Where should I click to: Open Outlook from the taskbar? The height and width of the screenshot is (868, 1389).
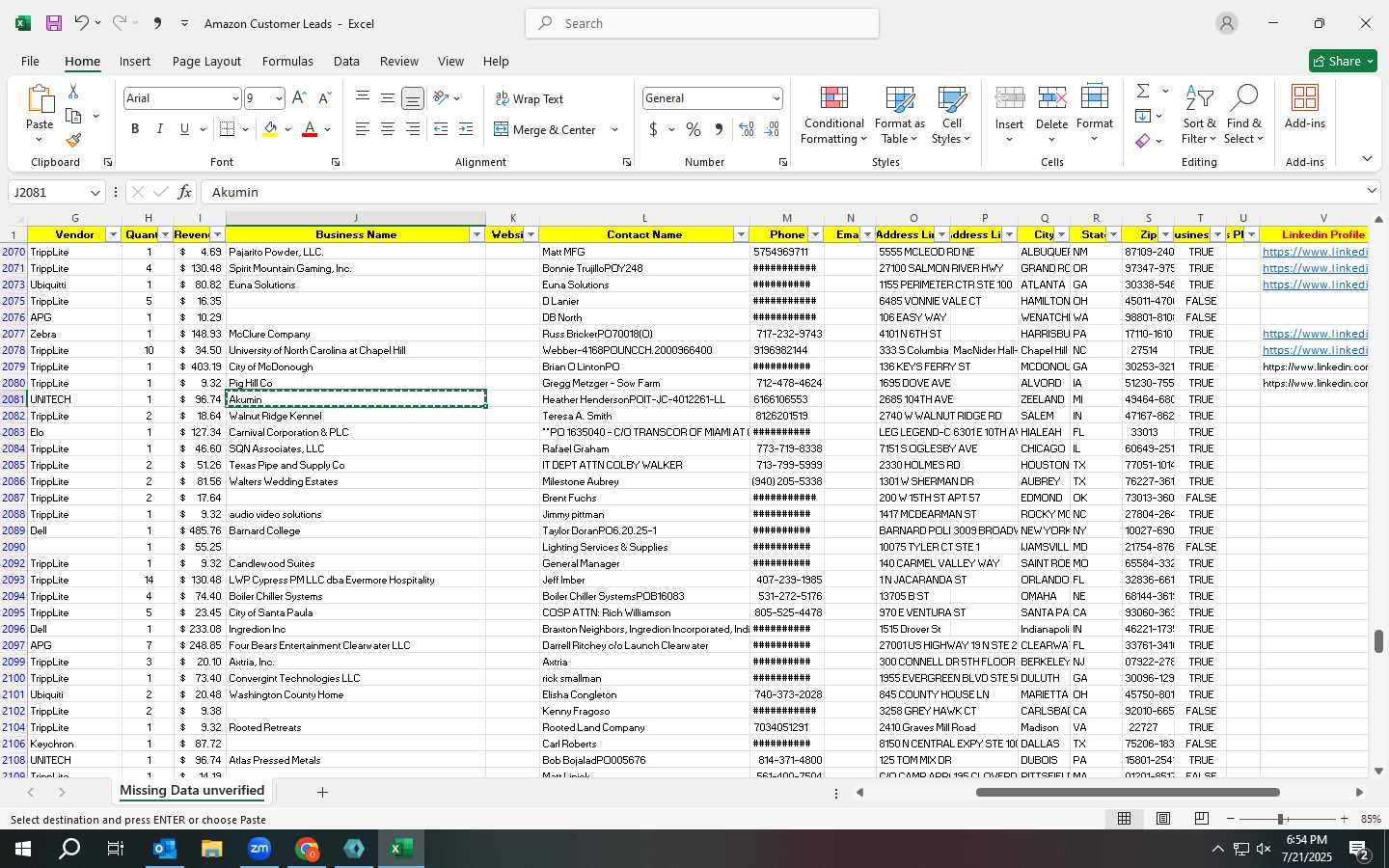(x=164, y=849)
